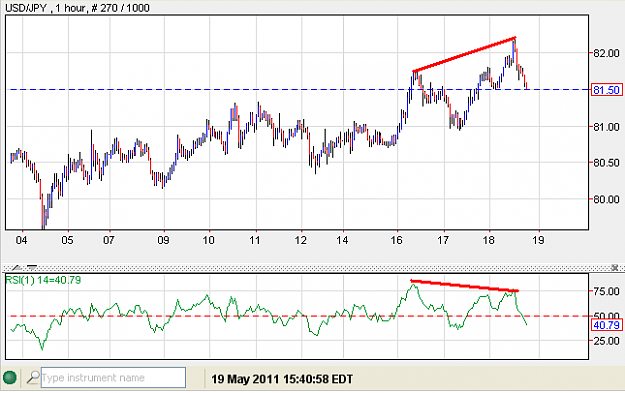The height and width of the screenshot is (393, 625).
Task: Click date label 19 on time axis
Action: [x=538, y=240]
